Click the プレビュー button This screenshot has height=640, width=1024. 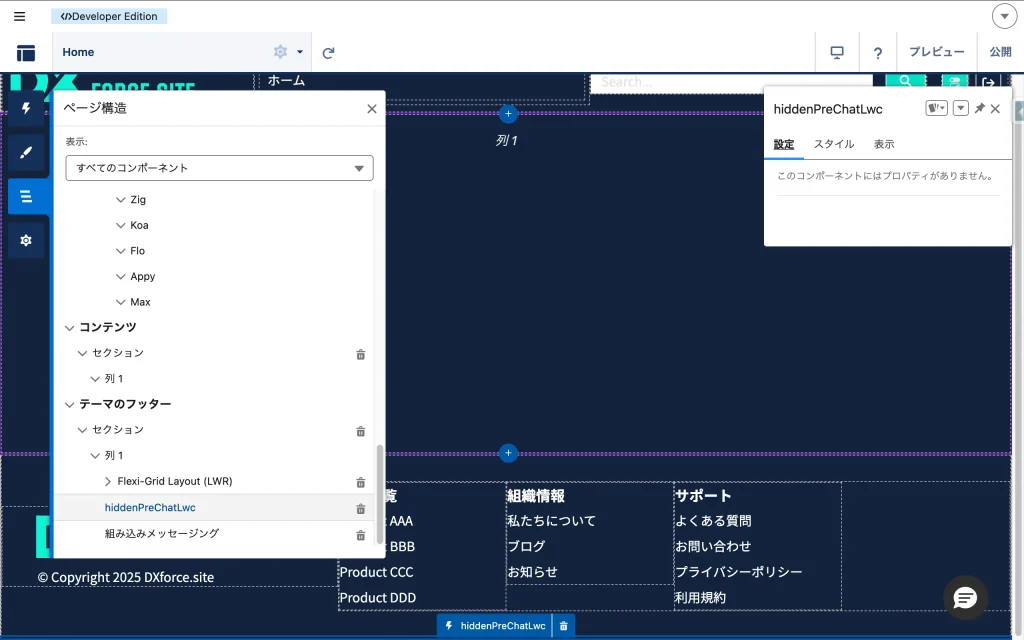coord(936,53)
